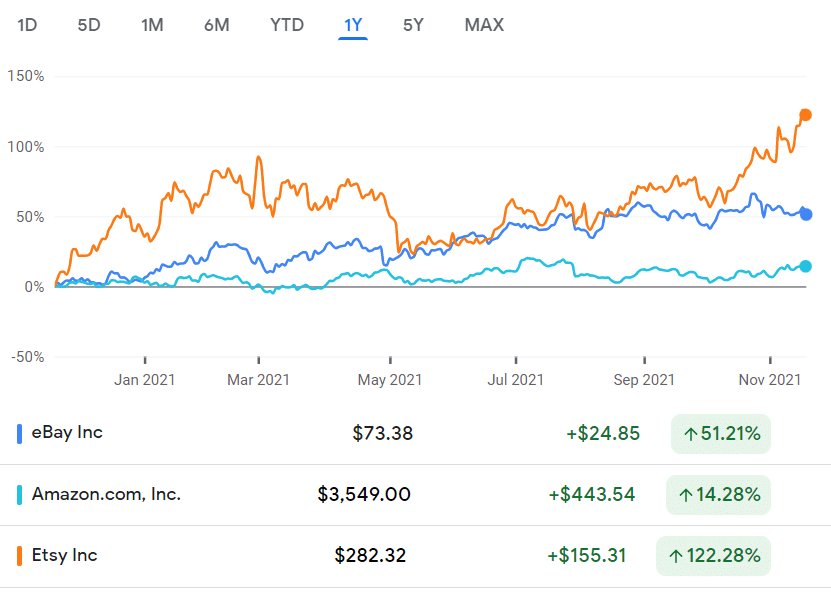Screen dimensions: 831x597
Task: Click the Sep 2021 x-axis label
Action: [644, 380]
